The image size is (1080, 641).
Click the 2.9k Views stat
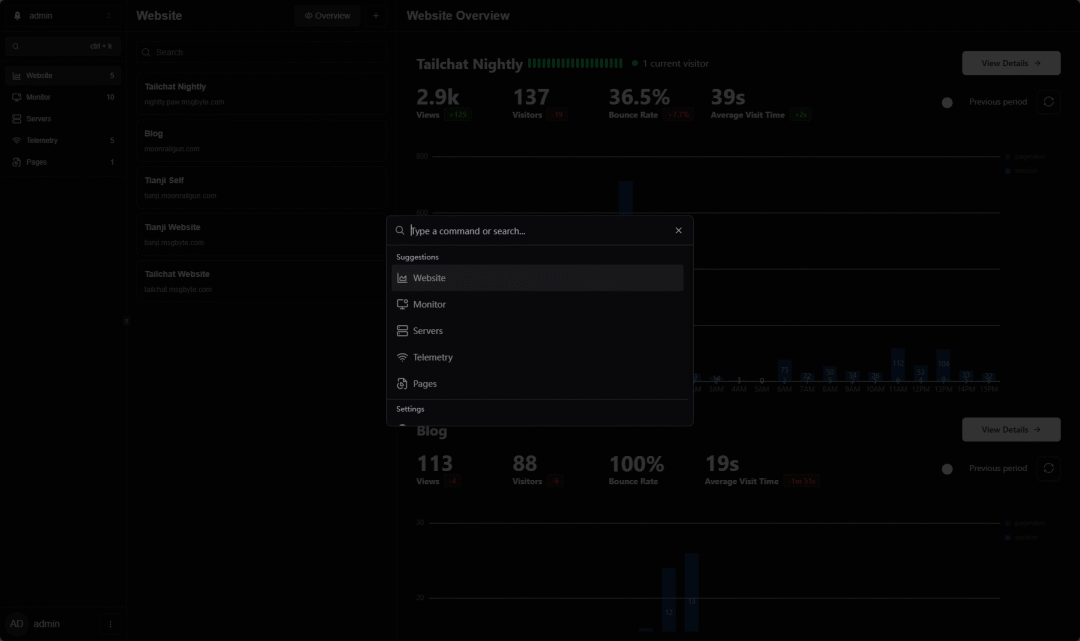pyautogui.click(x=443, y=103)
